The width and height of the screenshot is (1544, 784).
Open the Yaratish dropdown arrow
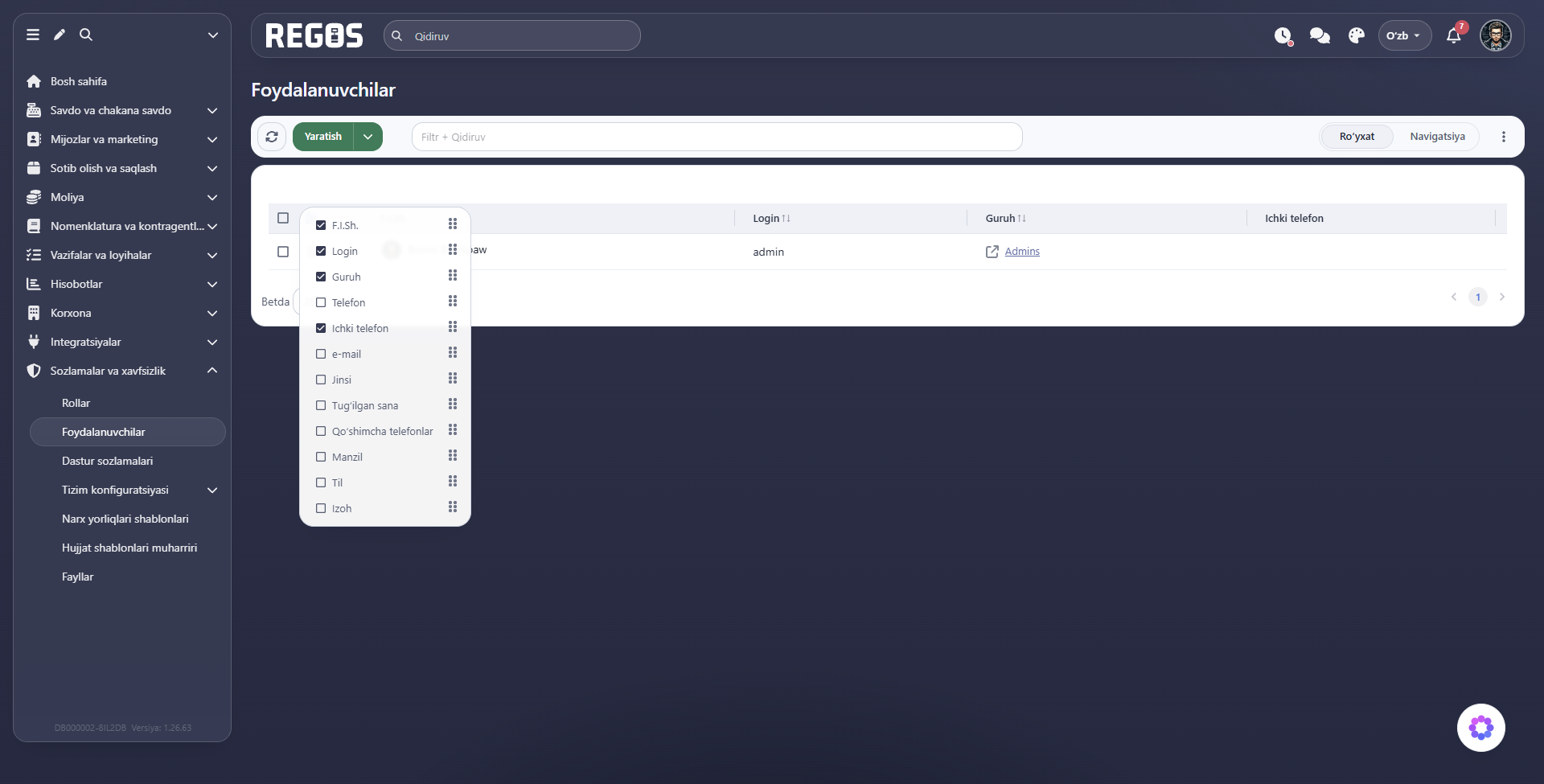368,137
